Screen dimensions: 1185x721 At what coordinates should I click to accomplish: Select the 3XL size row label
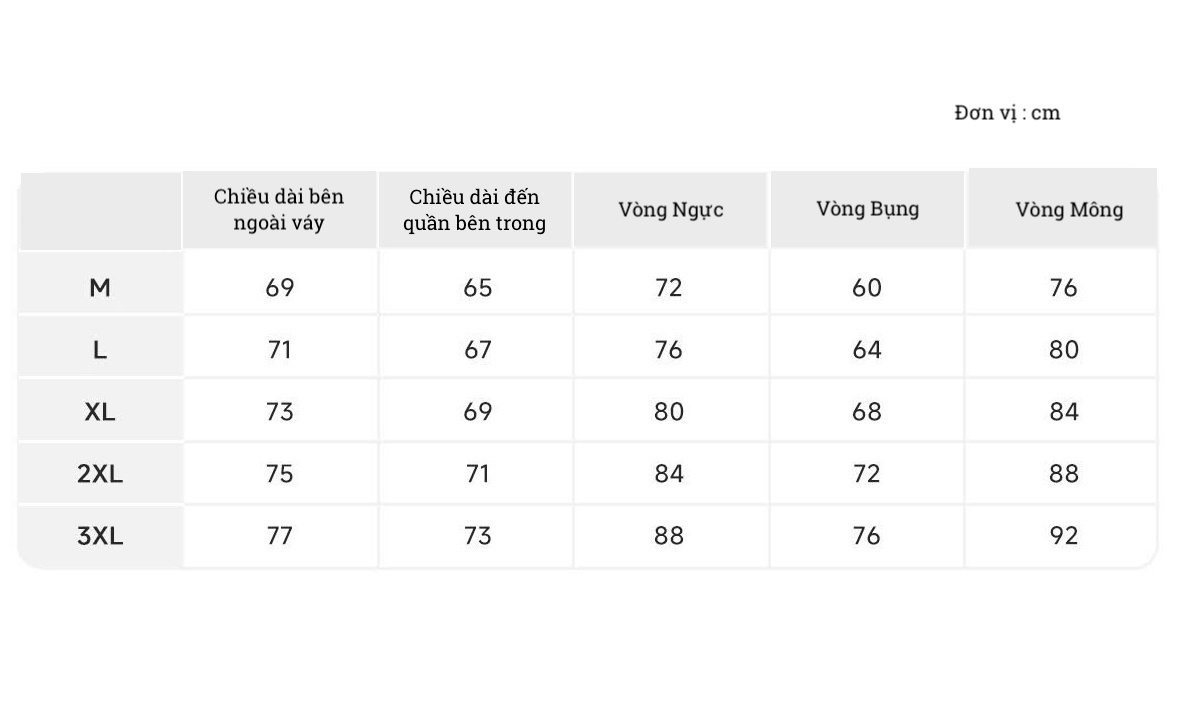[x=100, y=536]
